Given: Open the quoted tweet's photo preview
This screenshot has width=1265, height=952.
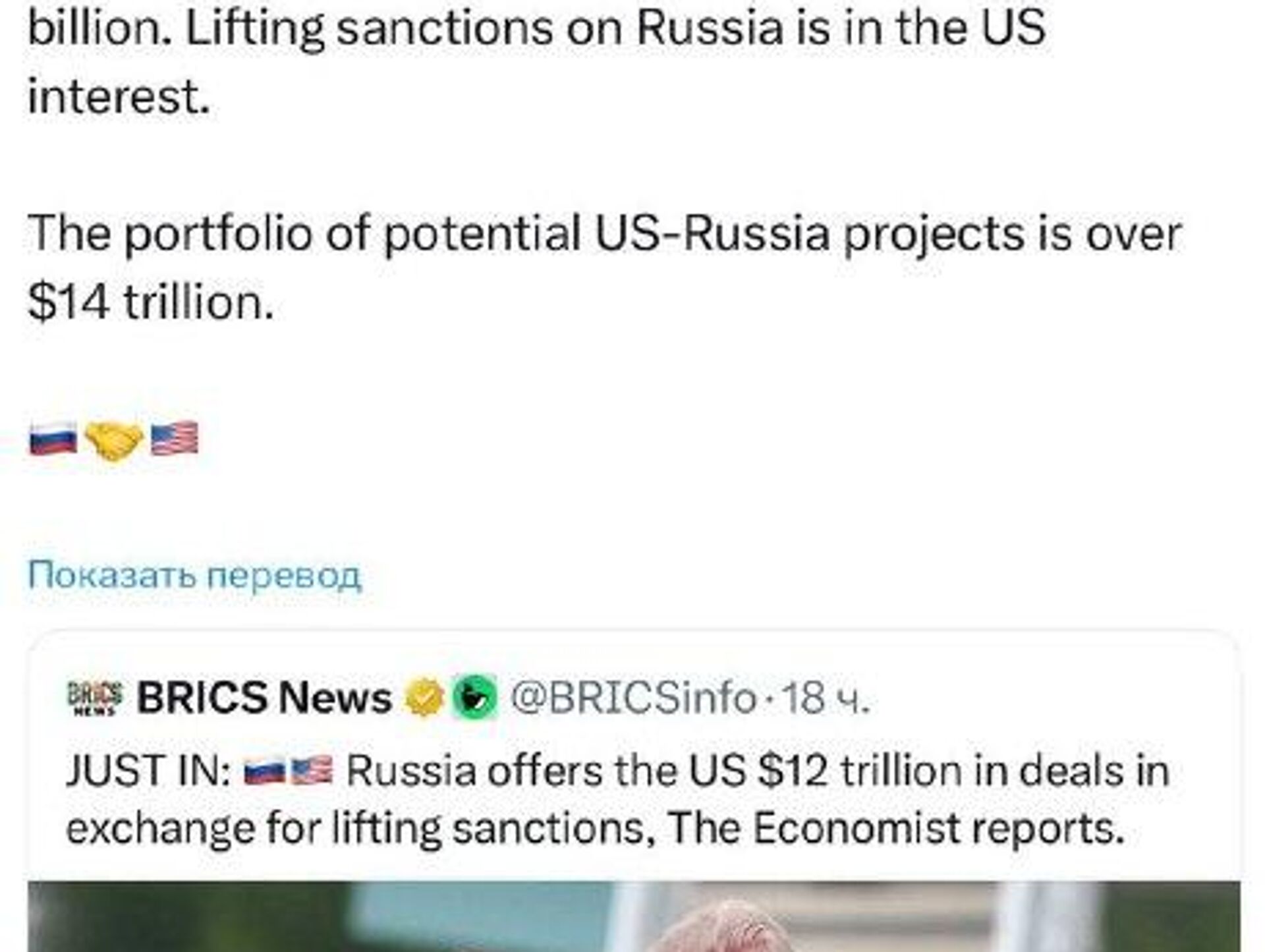Looking at the screenshot, I should click(632, 916).
